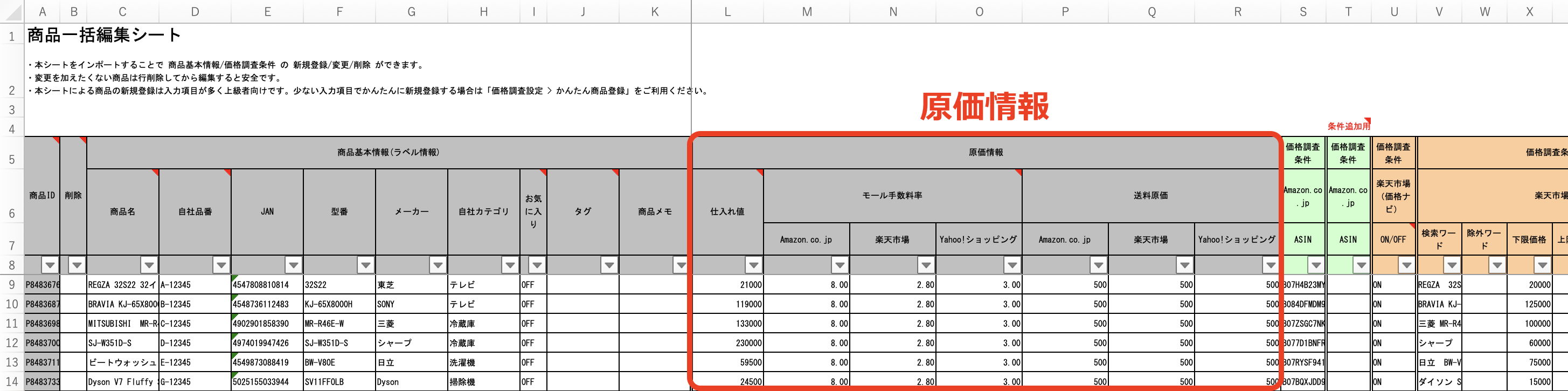1568x391 pixels.
Task: Select the JAN cell 4547808810814
Action: pos(267,284)
